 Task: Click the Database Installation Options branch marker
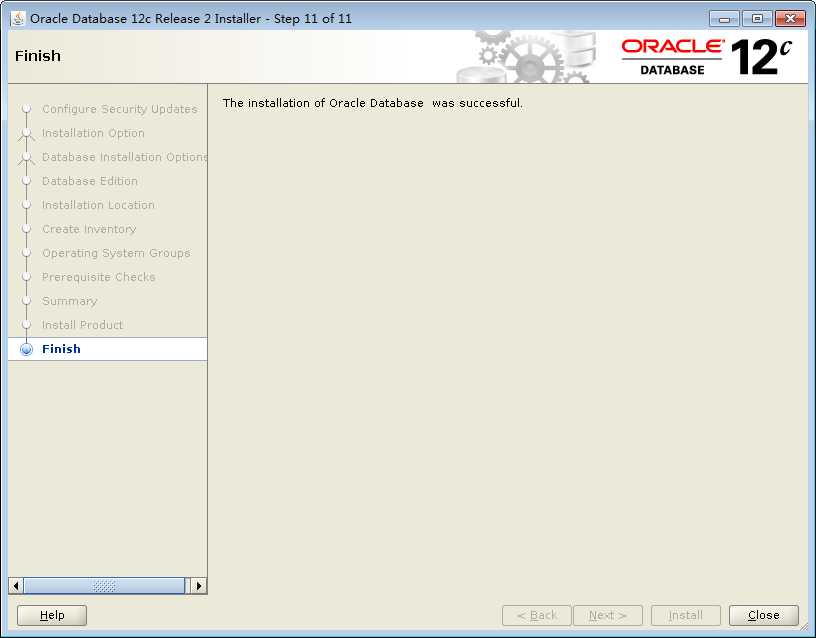point(27,157)
